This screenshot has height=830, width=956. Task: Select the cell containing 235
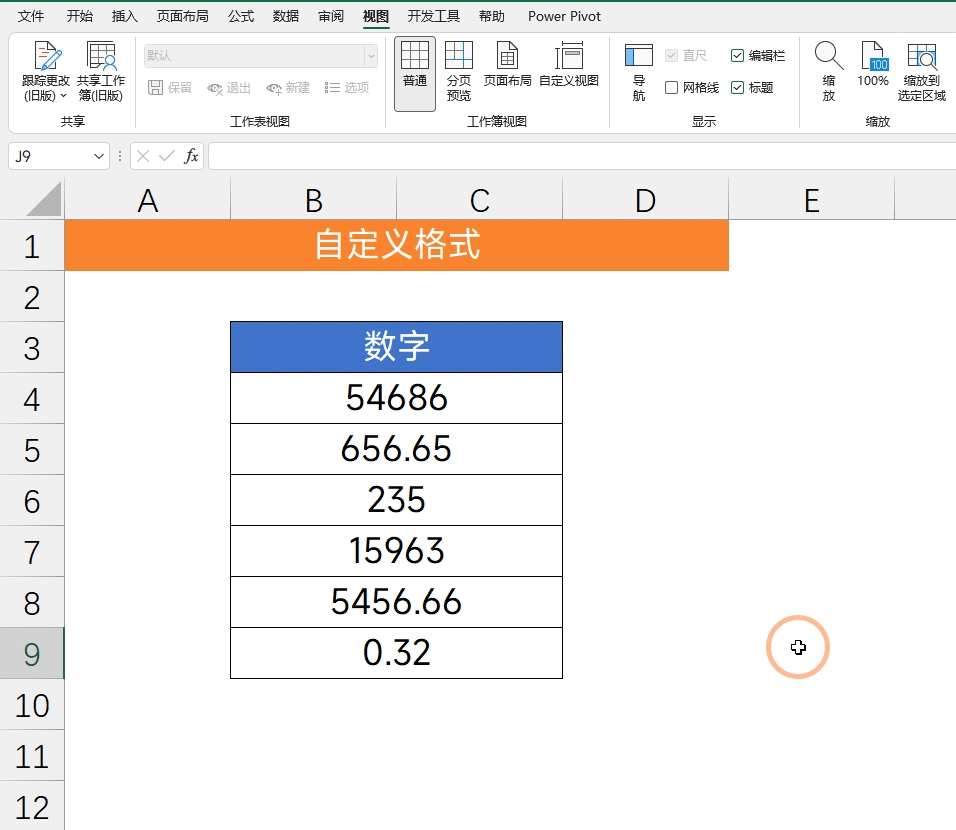click(x=396, y=500)
